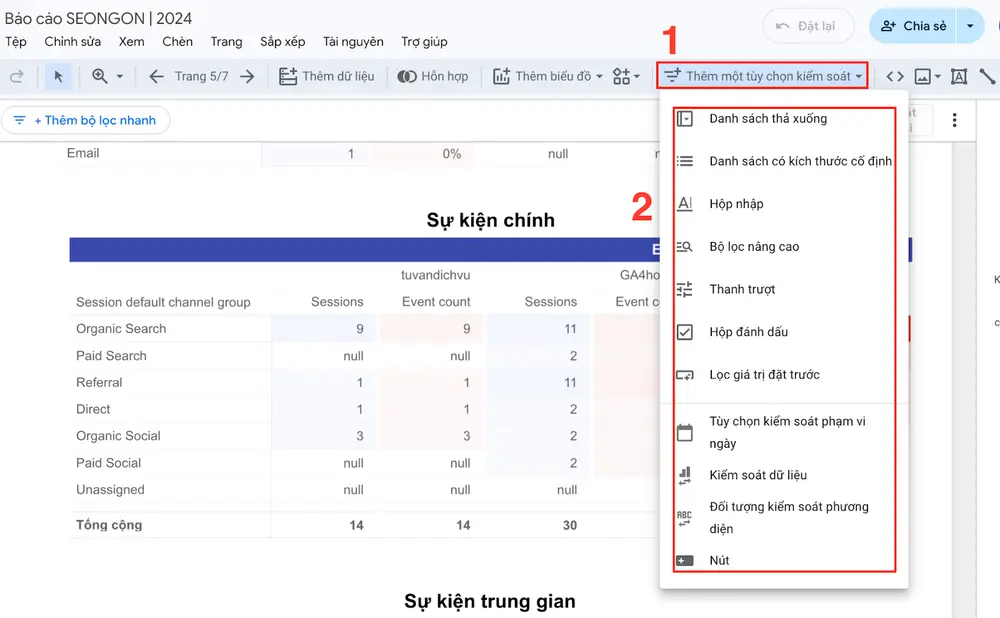Open the Sắp xếp menu

tap(283, 42)
